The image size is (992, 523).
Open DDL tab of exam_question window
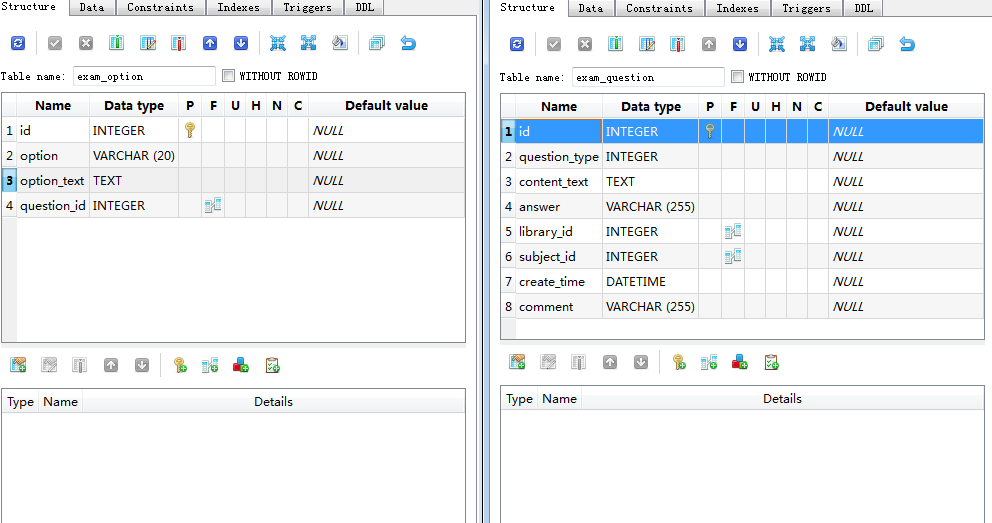(x=864, y=8)
